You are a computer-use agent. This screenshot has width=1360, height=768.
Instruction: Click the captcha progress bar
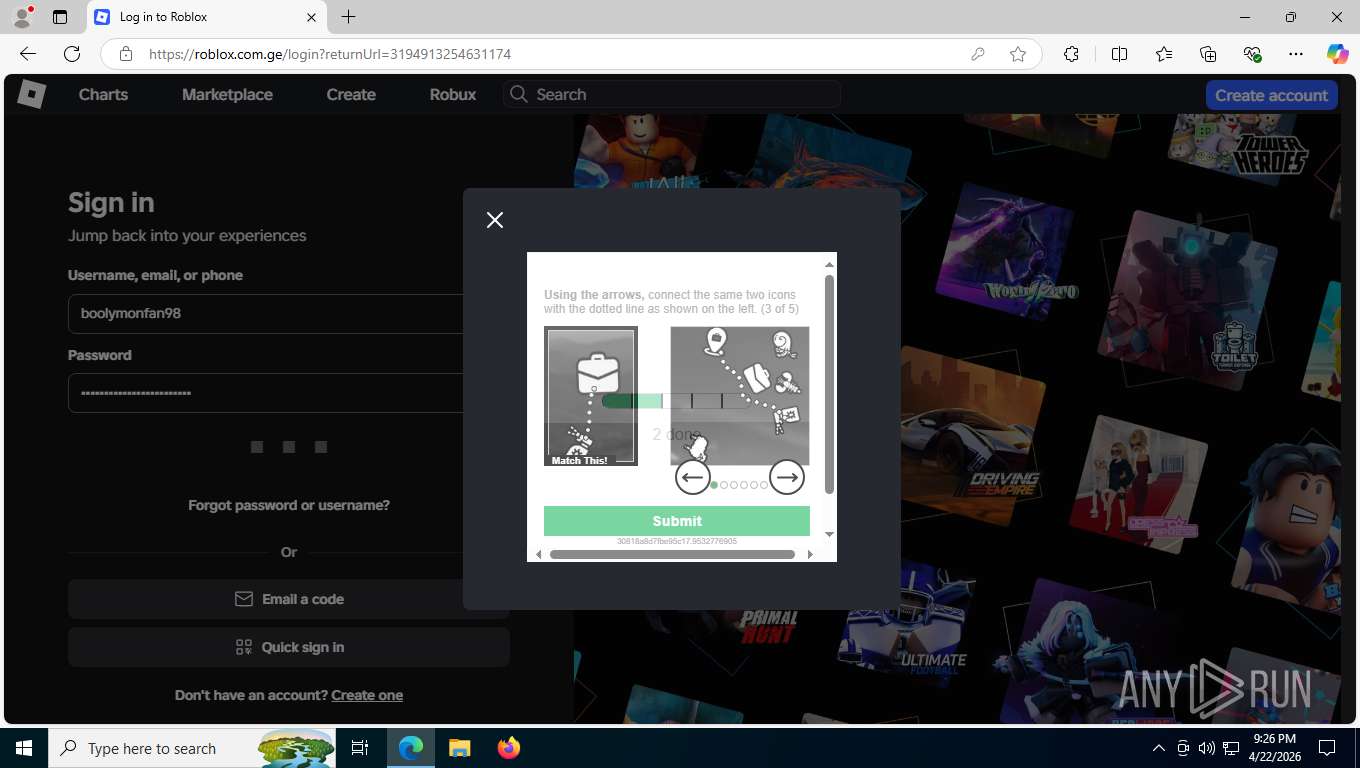pyautogui.click(x=677, y=401)
